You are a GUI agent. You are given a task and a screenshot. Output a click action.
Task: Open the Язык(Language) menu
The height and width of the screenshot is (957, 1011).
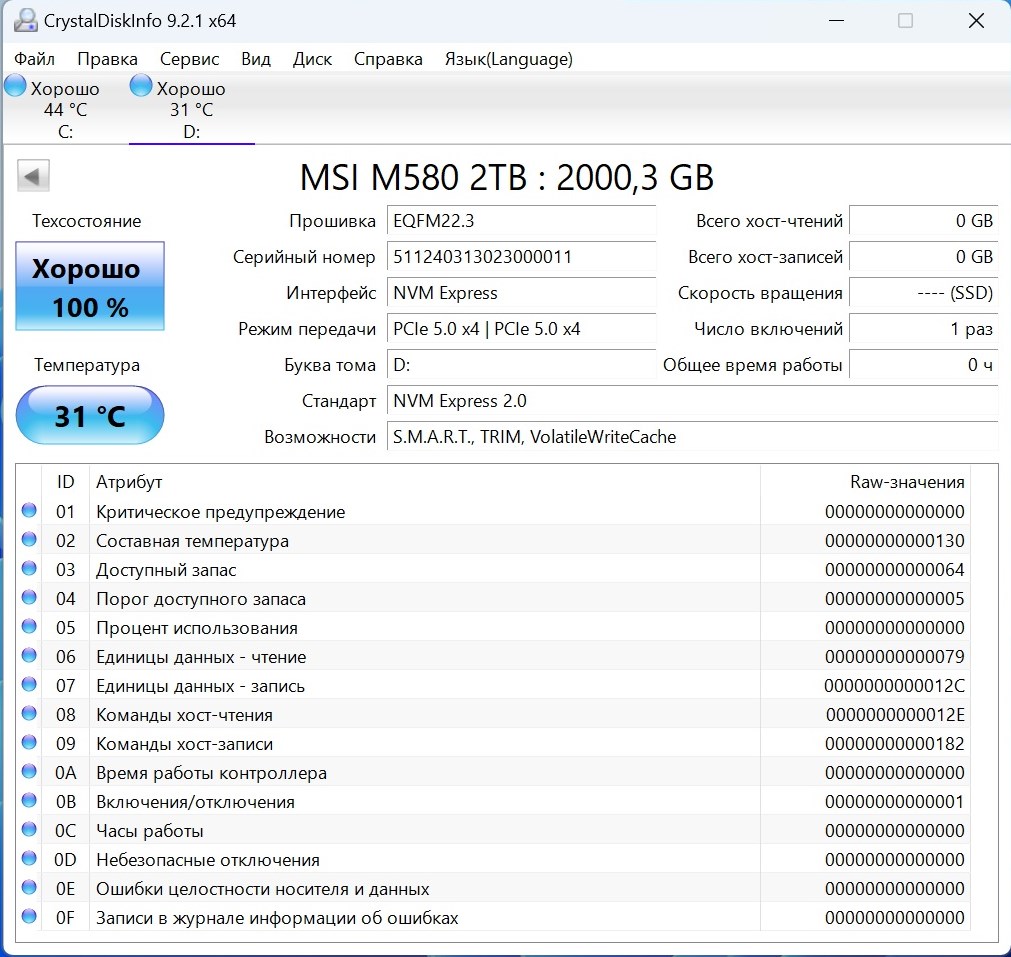pyautogui.click(x=508, y=59)
